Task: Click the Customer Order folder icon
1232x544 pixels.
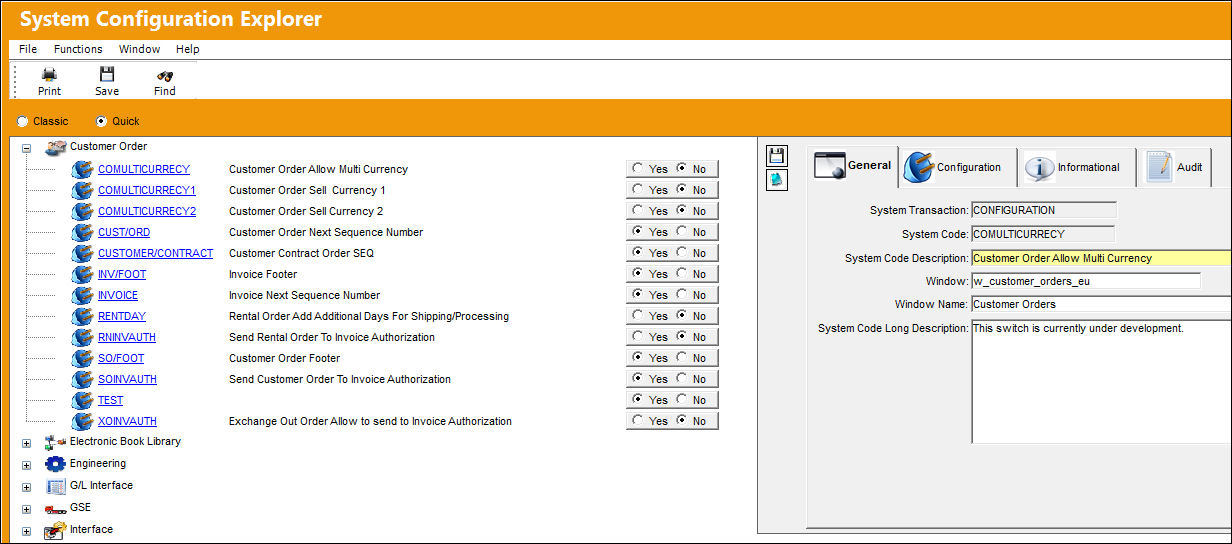Action: (x=56, y=147)
